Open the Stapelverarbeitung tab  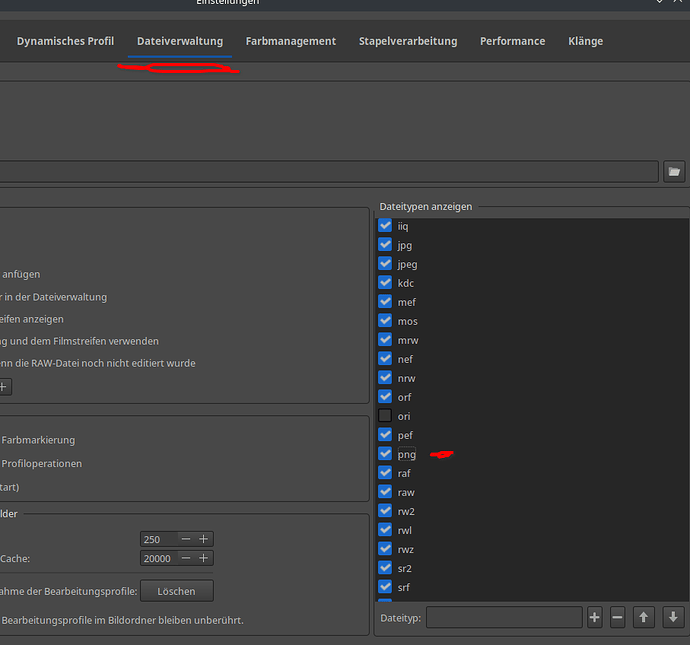pos(408,41)
